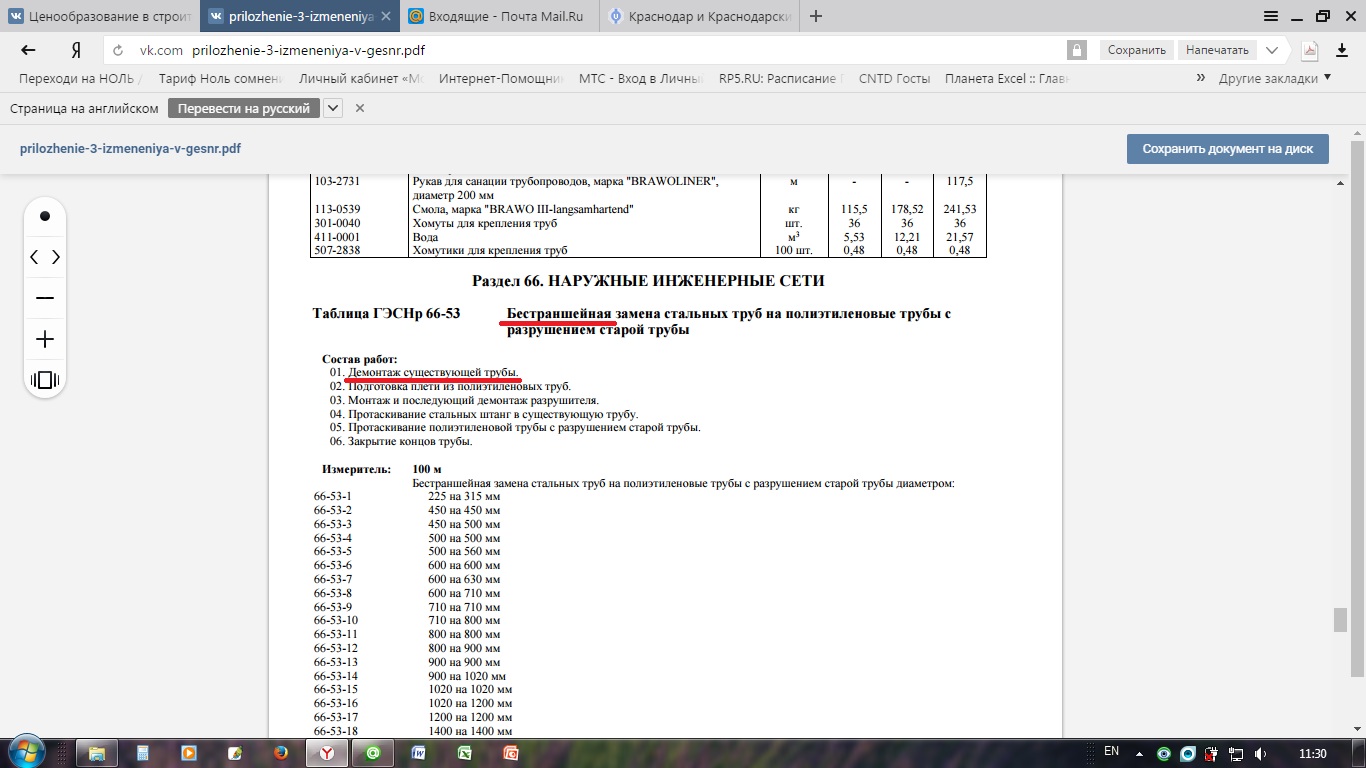
Task: Open the Yandex browser hamburger menu
Action: [1270, 16]
